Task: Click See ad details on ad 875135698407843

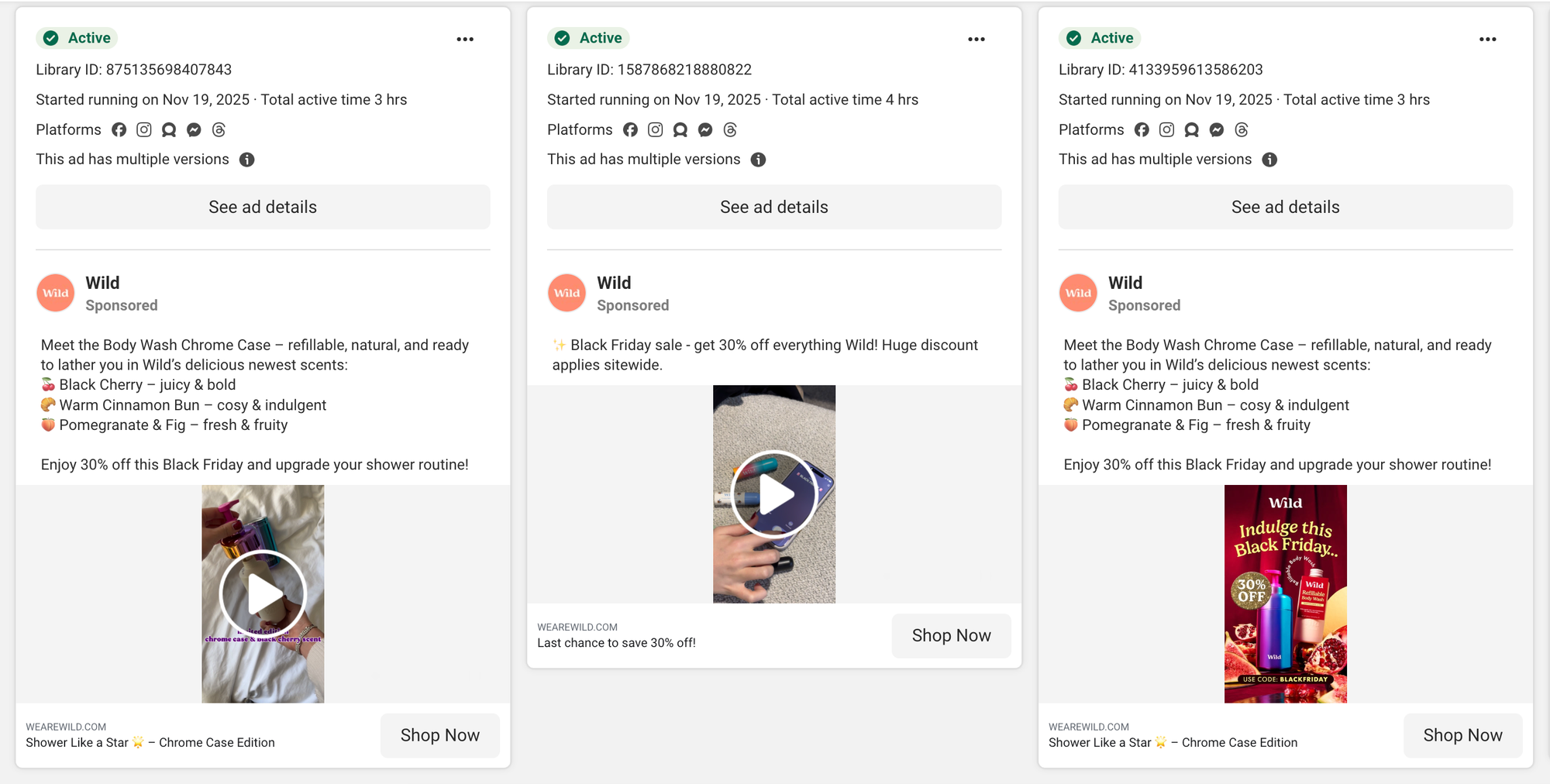Action: [x=263, y=207]
